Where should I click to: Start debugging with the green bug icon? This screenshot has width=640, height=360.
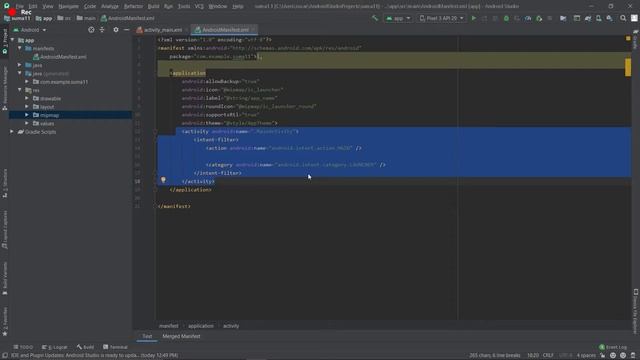coord(506,18)
